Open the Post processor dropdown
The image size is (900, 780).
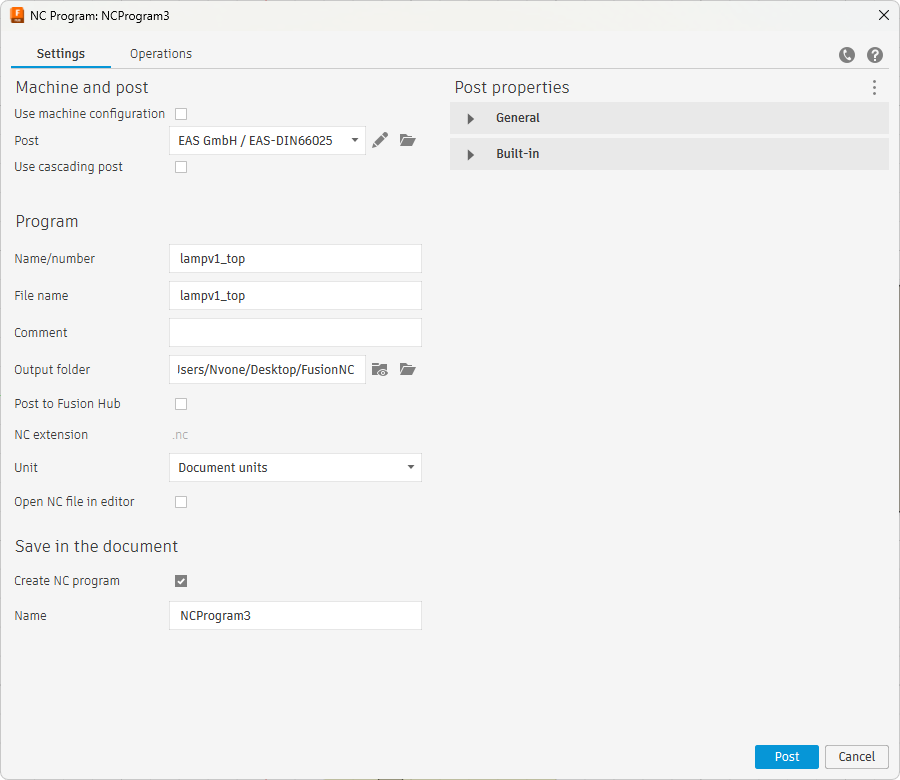(267, 141)
